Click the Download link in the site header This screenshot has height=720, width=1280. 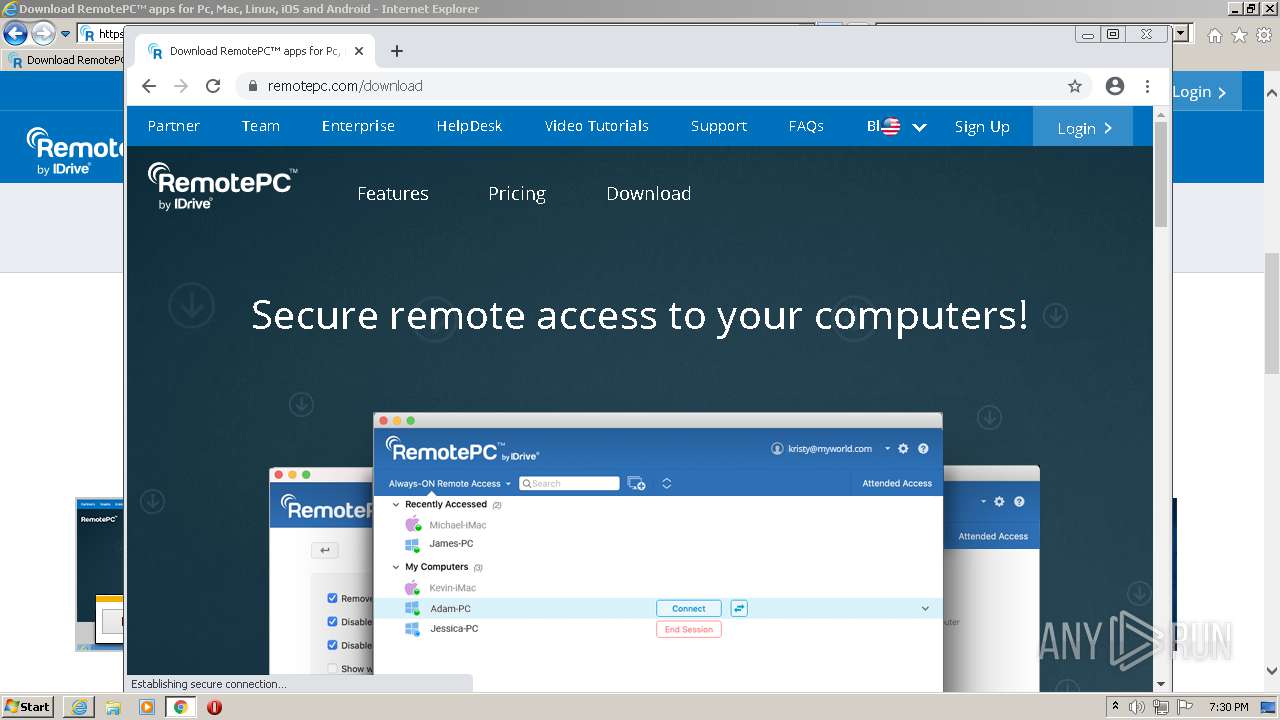pos(649,194)
